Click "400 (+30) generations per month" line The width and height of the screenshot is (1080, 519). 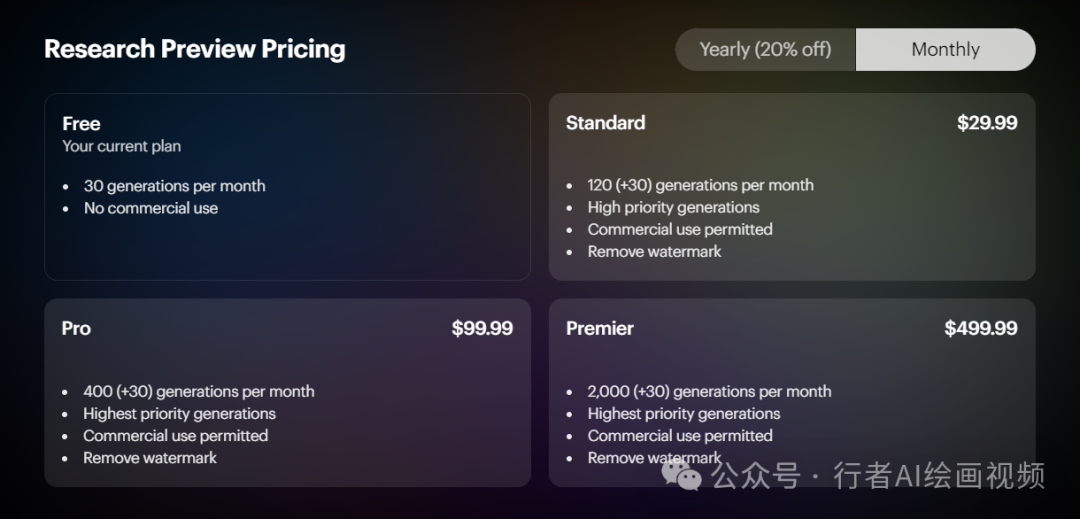coord(198,391)
